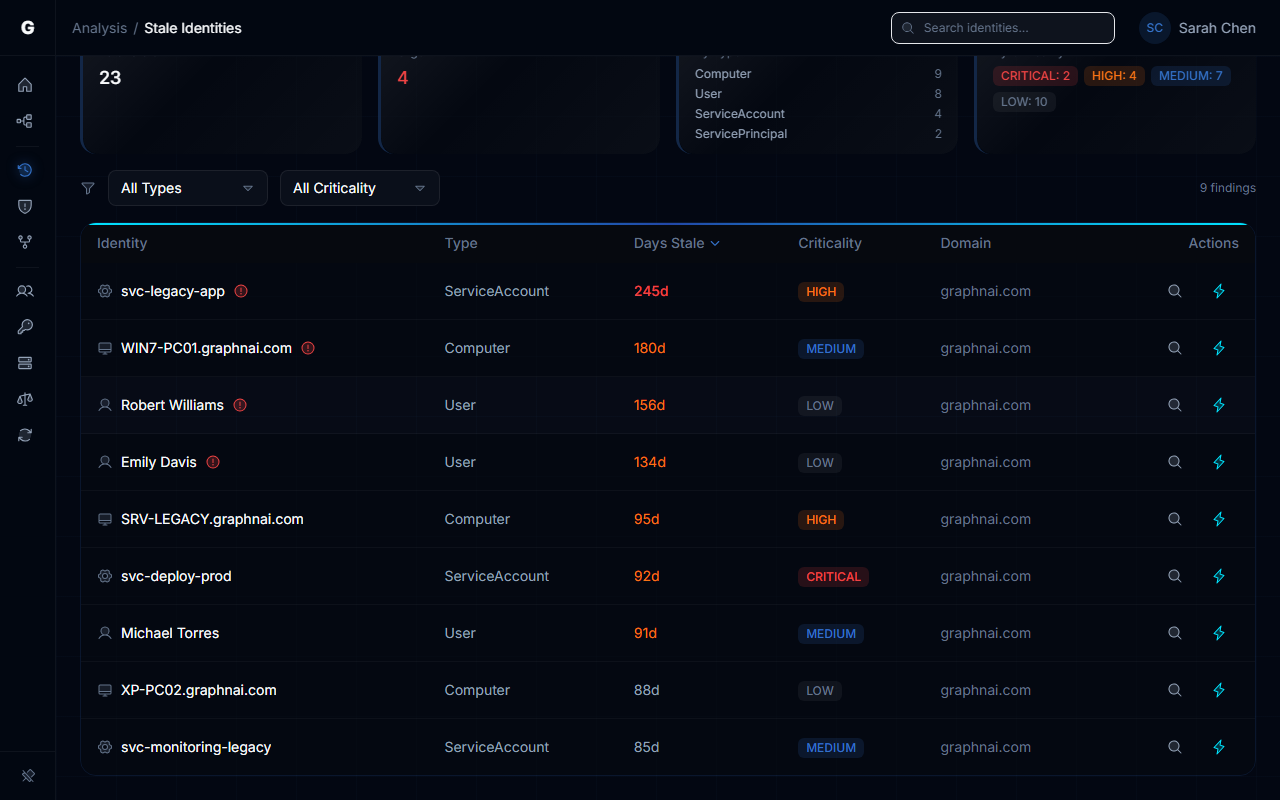The image size is (1280, 800).
Task: Select the Stale Identities breadcrumb tab
Action: pos(193,28)
